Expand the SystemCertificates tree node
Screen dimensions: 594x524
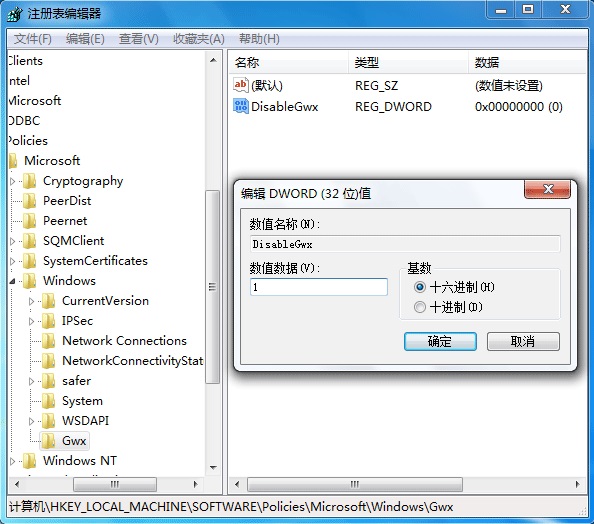(x=13, y=261)
